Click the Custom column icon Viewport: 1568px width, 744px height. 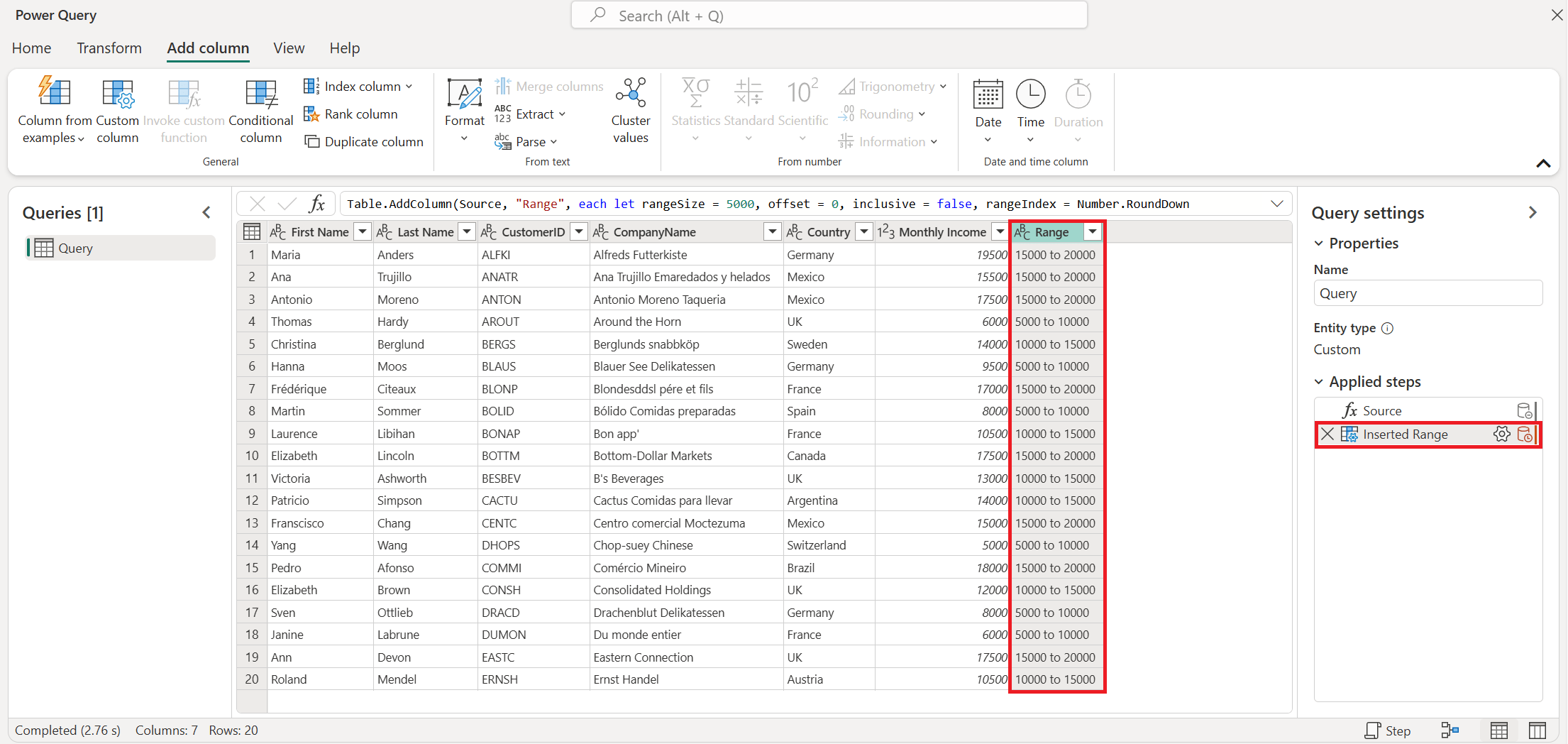click(x=118, y=94)
